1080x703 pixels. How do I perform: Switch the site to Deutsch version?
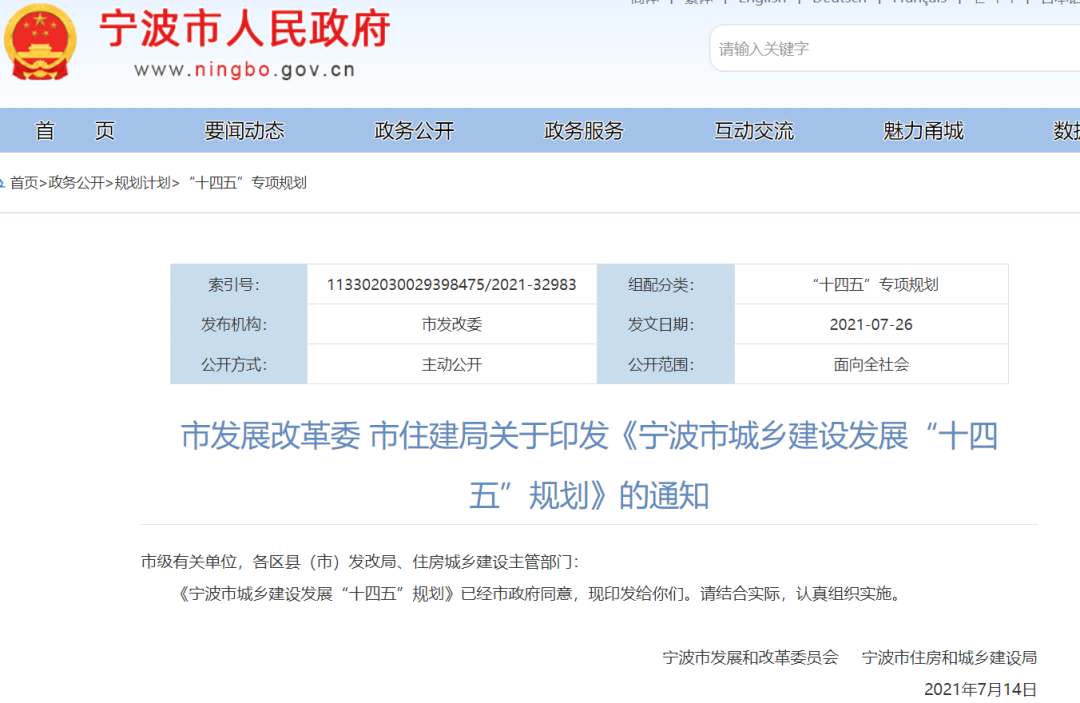coord(840,3)
